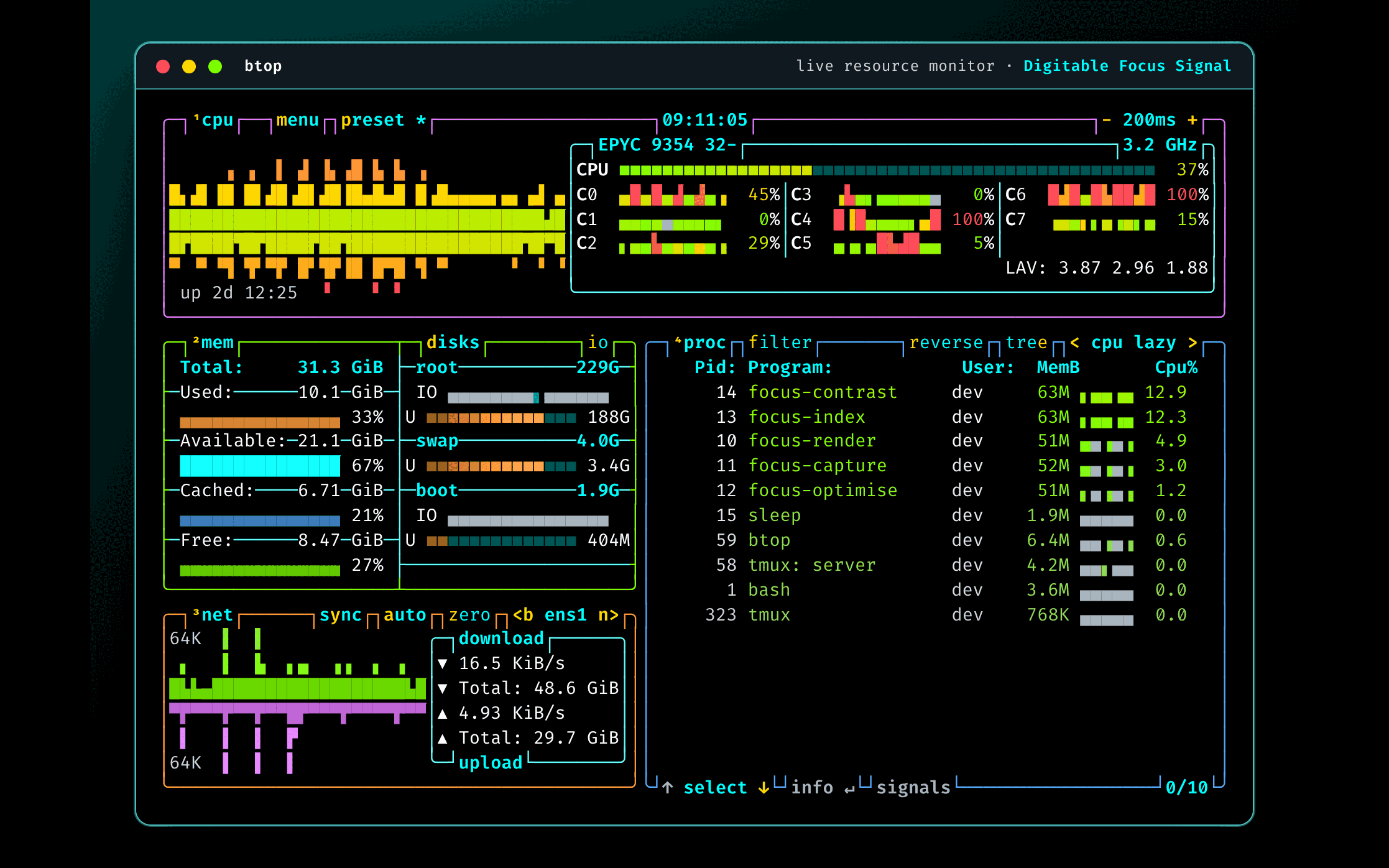
Task: Click the yellow minimize window dot
Action: click(x=189, y=67)
